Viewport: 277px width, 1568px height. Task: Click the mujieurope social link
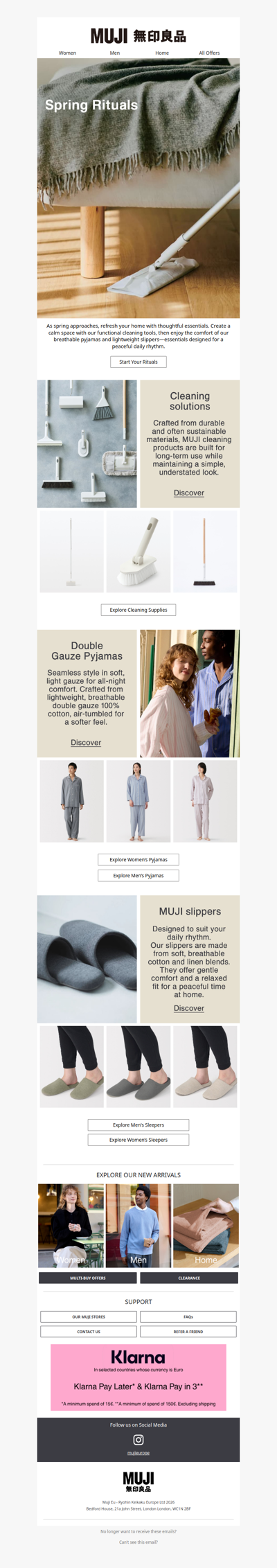point(138,1453)
